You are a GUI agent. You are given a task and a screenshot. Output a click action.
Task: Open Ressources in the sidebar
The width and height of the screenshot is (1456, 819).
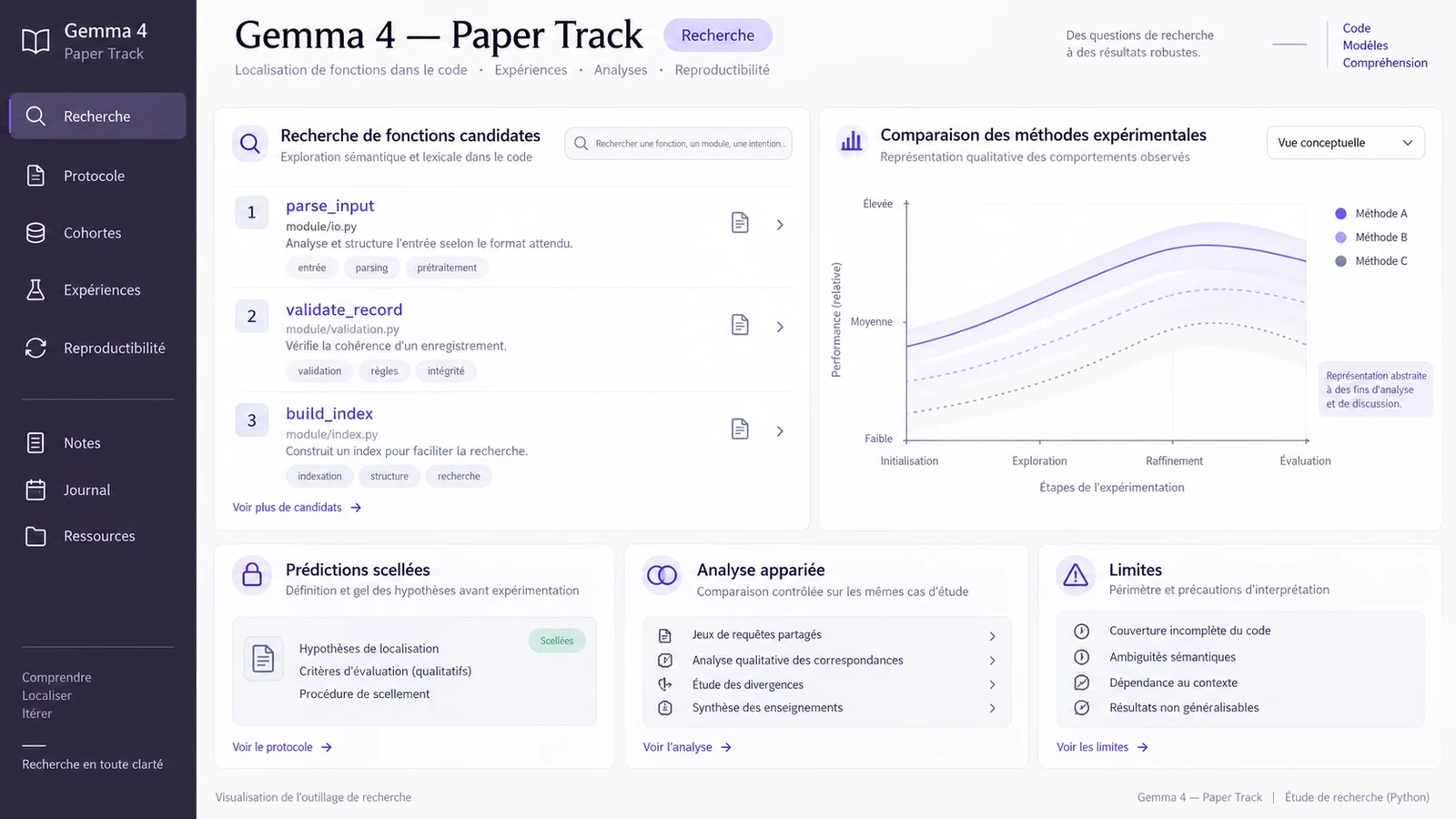[97, 536]
